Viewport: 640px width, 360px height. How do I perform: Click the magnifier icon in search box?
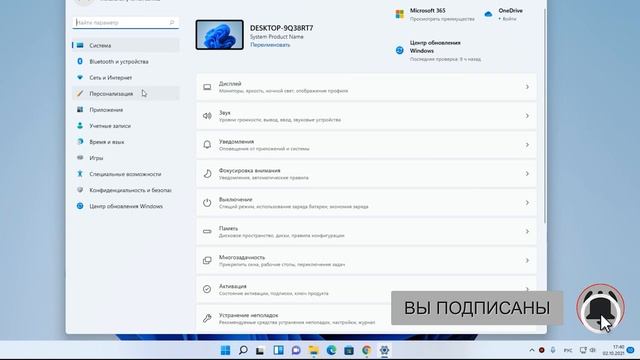tap(172, 22)
